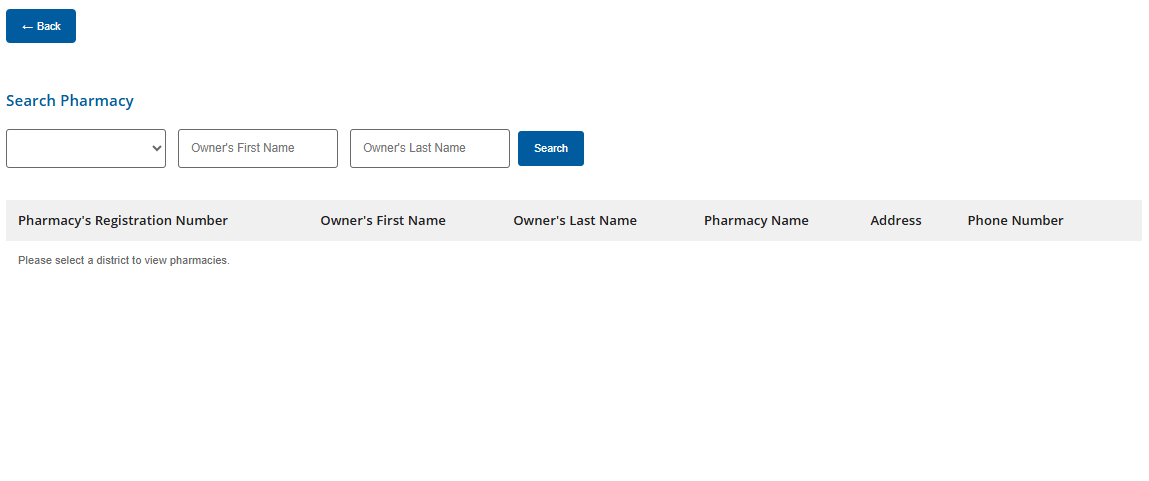Screen dimensions: 1149x481
Task: Click the Phone Number column header
Action: coord(1015,221)
